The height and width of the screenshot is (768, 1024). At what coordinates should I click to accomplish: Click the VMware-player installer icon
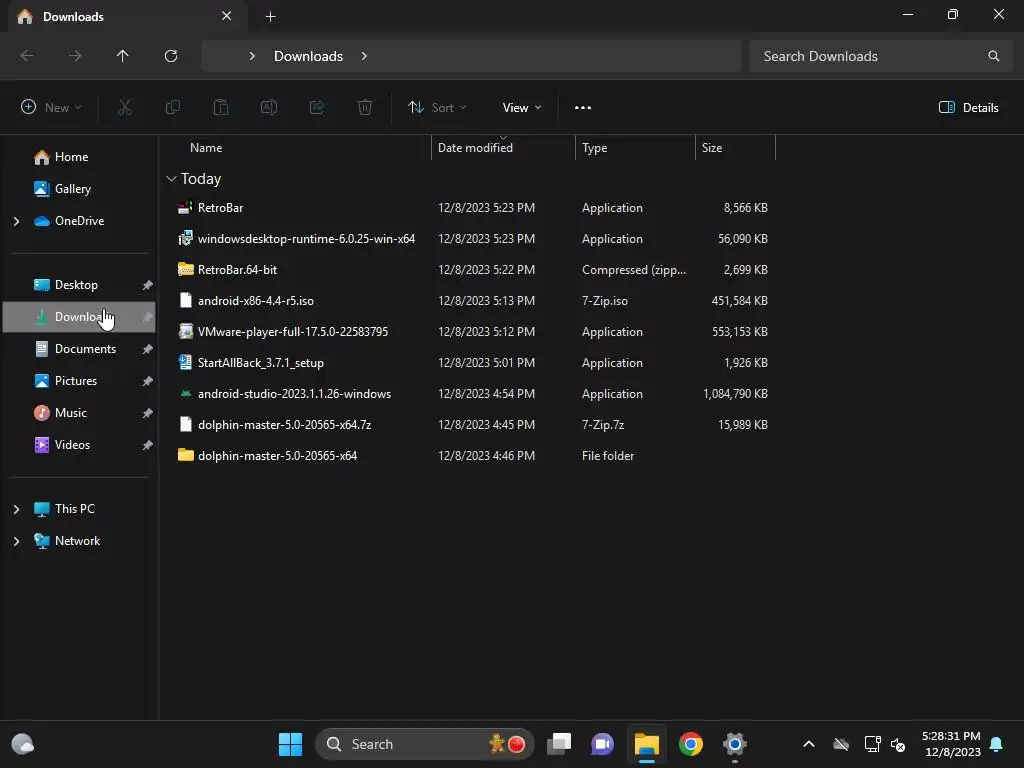click(185, 331)
